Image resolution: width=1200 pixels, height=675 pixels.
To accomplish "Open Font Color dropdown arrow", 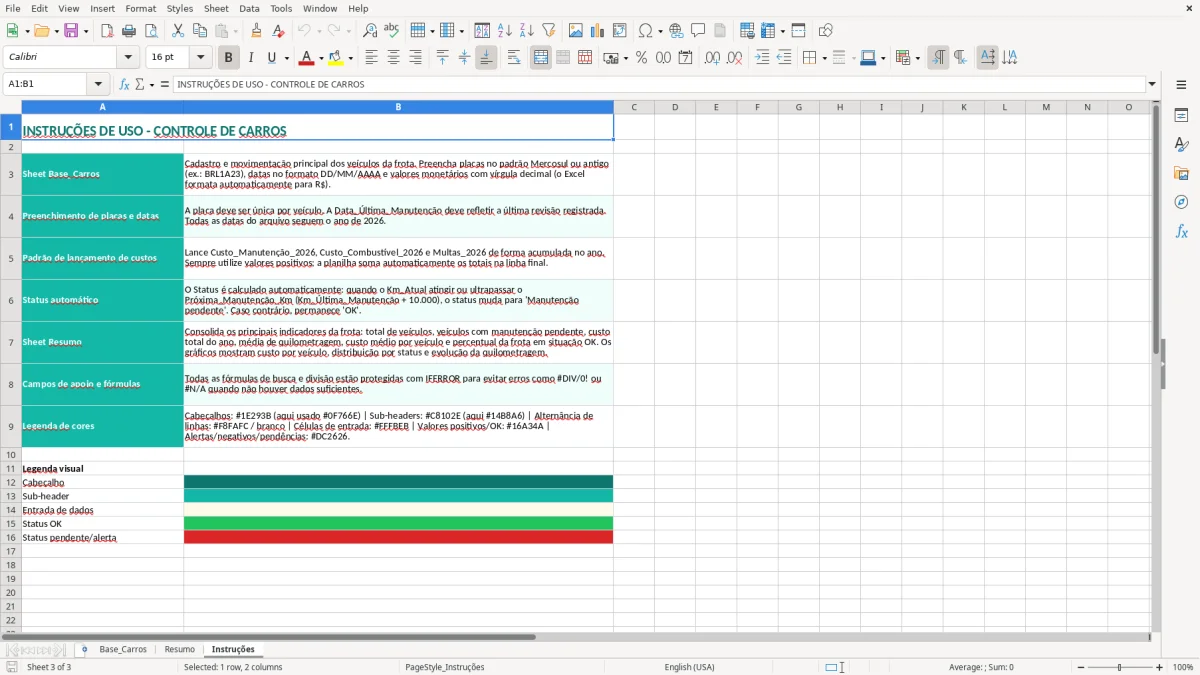I will click(x=320, y=58).
